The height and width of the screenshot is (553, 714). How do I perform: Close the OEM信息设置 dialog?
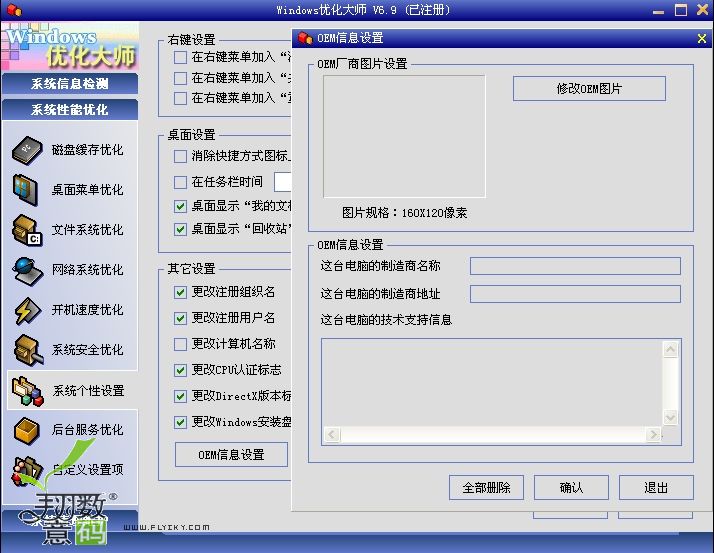click(702, 39)
